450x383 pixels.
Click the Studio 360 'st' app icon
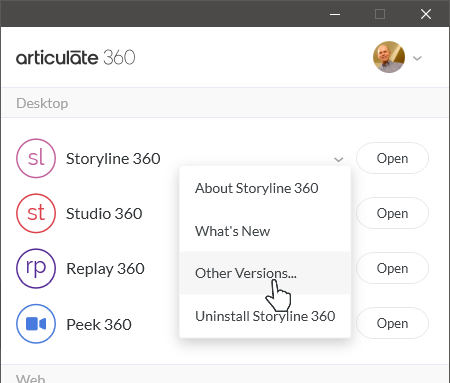tap(36, 213)
